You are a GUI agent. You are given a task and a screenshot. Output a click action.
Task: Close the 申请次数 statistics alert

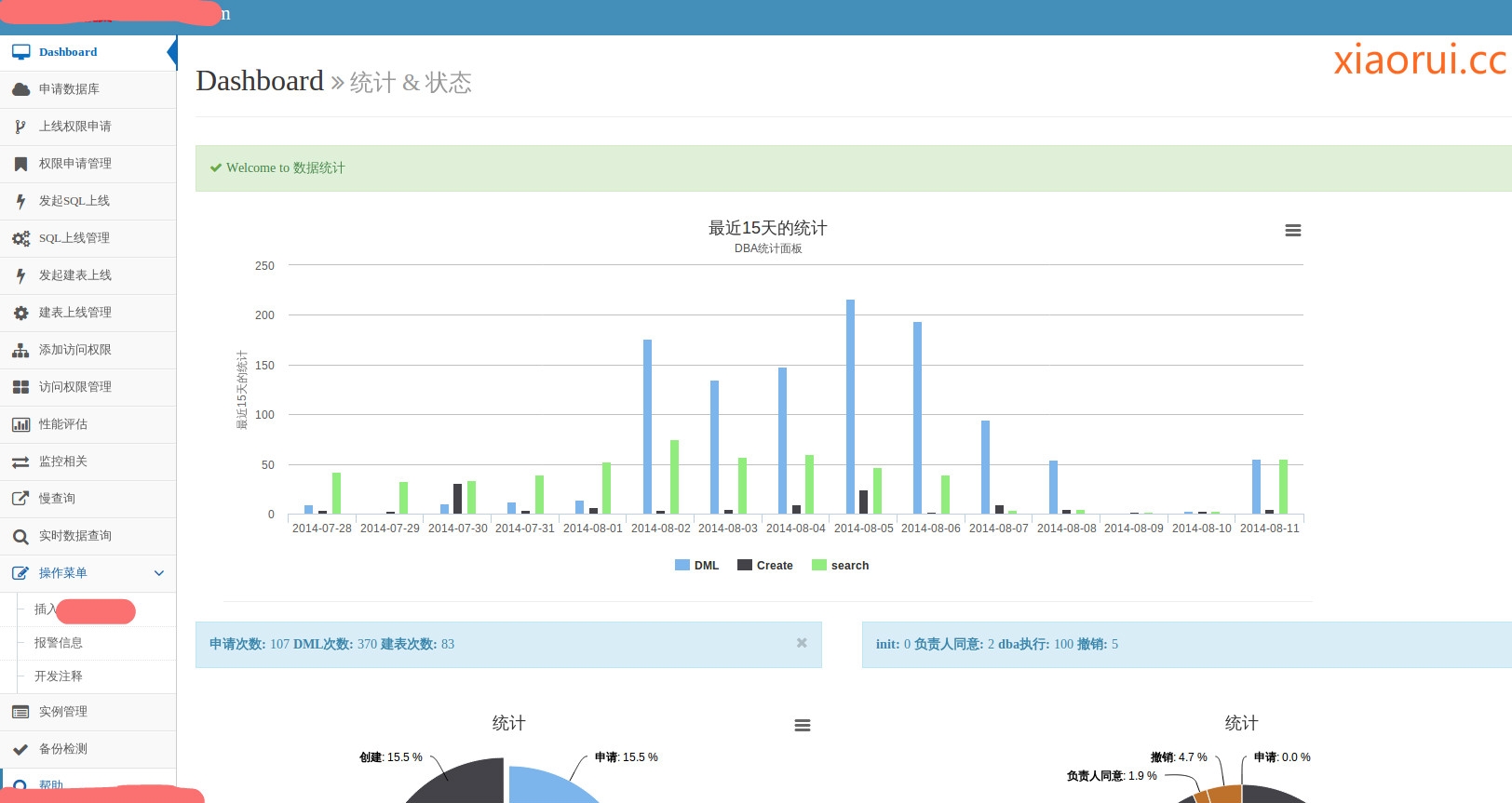[802, 643]
